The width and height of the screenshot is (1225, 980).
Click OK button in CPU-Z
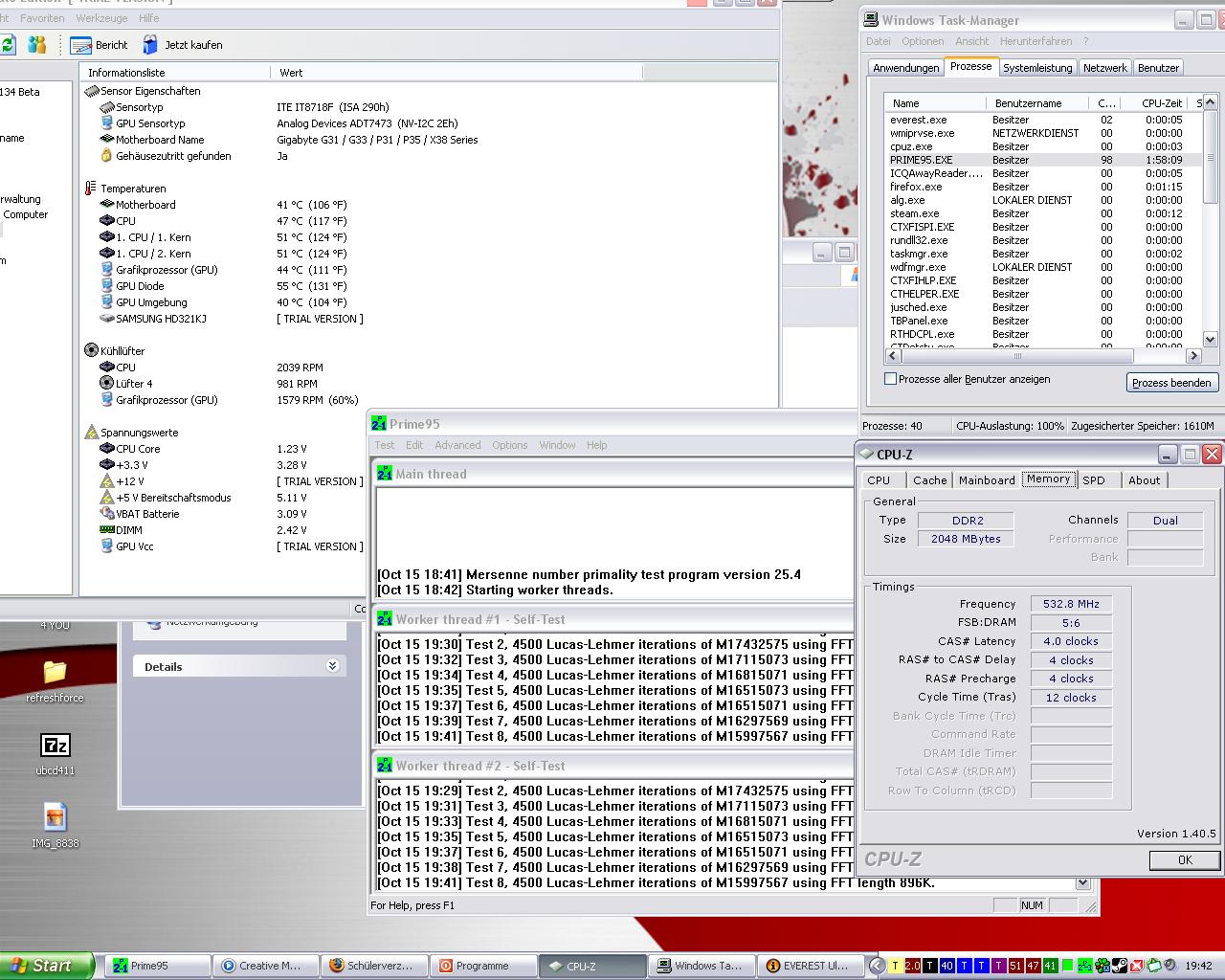click(x=1185, y=860)
